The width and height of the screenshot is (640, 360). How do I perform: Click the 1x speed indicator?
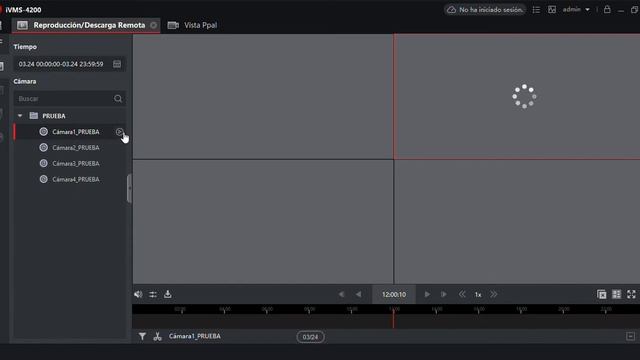tap(478, 295)
